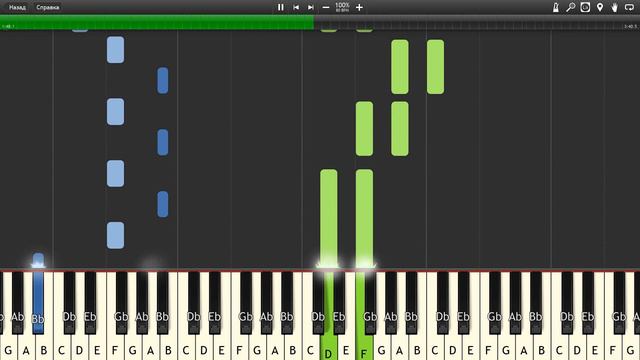Click the unplayed gray part of the timeline
Image resolution: width=640 pixels, height=360 pixels.
[477, 23]
